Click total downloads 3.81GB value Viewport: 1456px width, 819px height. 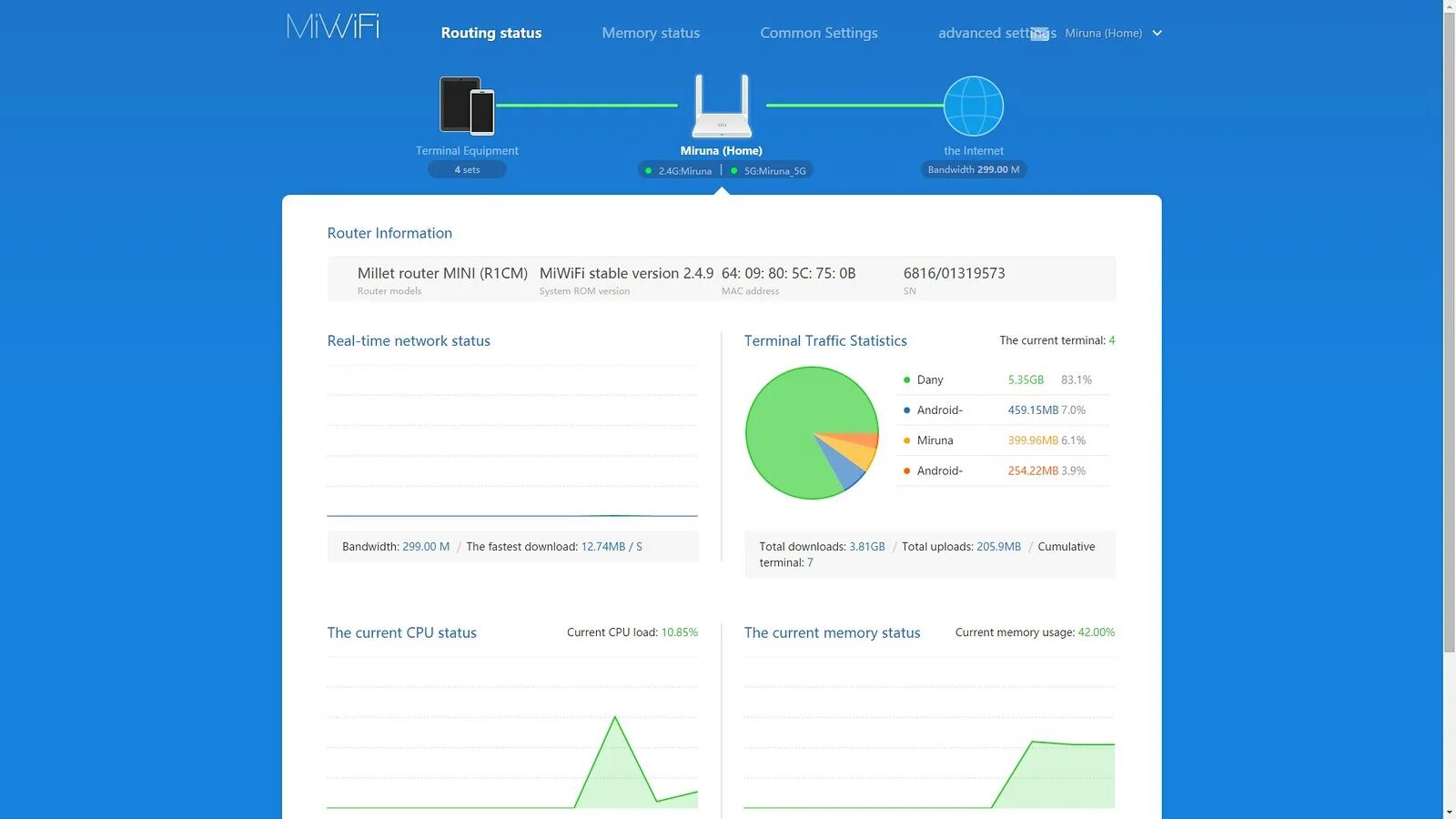[x=867, y=547]
